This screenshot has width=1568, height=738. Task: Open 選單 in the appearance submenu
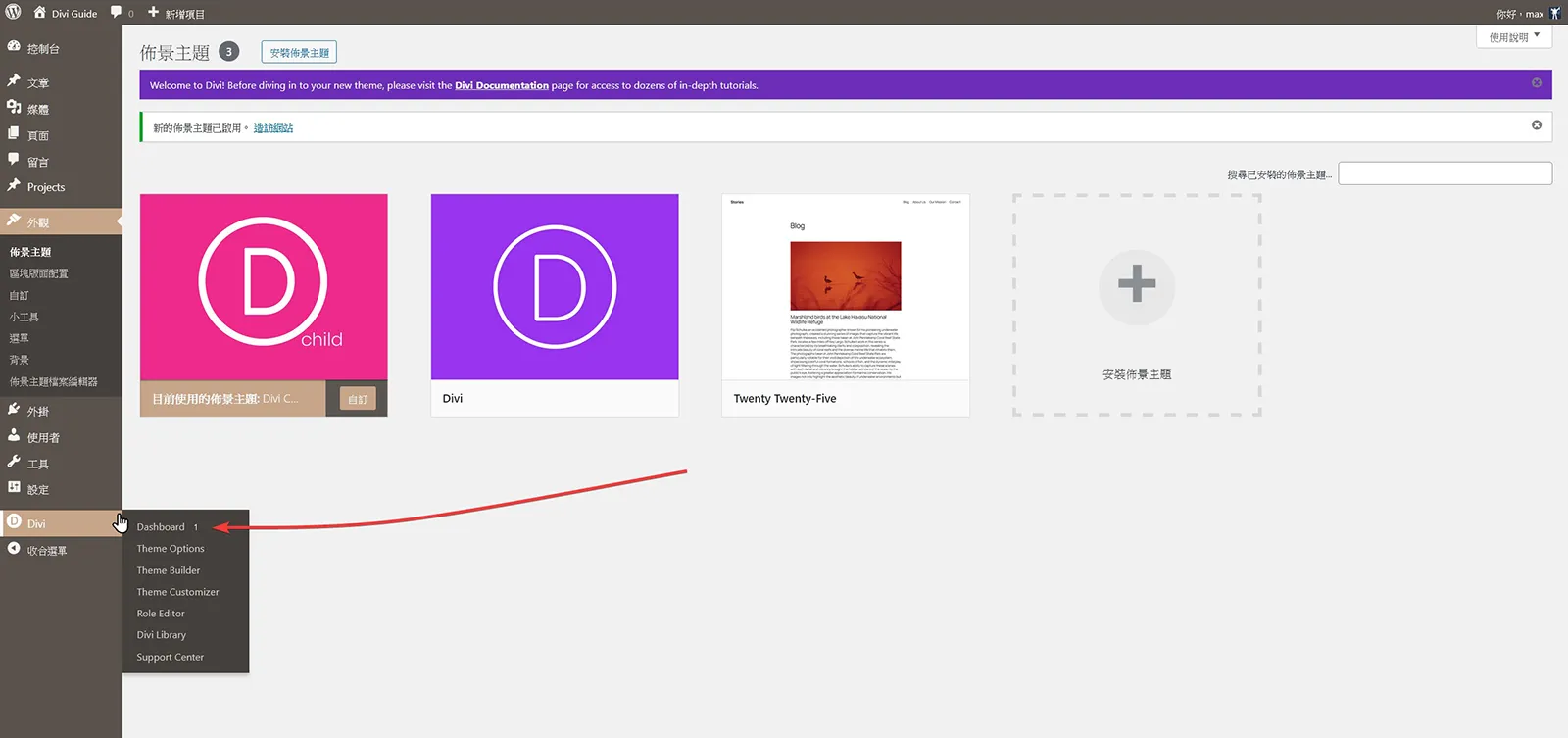tap(20, 338)
